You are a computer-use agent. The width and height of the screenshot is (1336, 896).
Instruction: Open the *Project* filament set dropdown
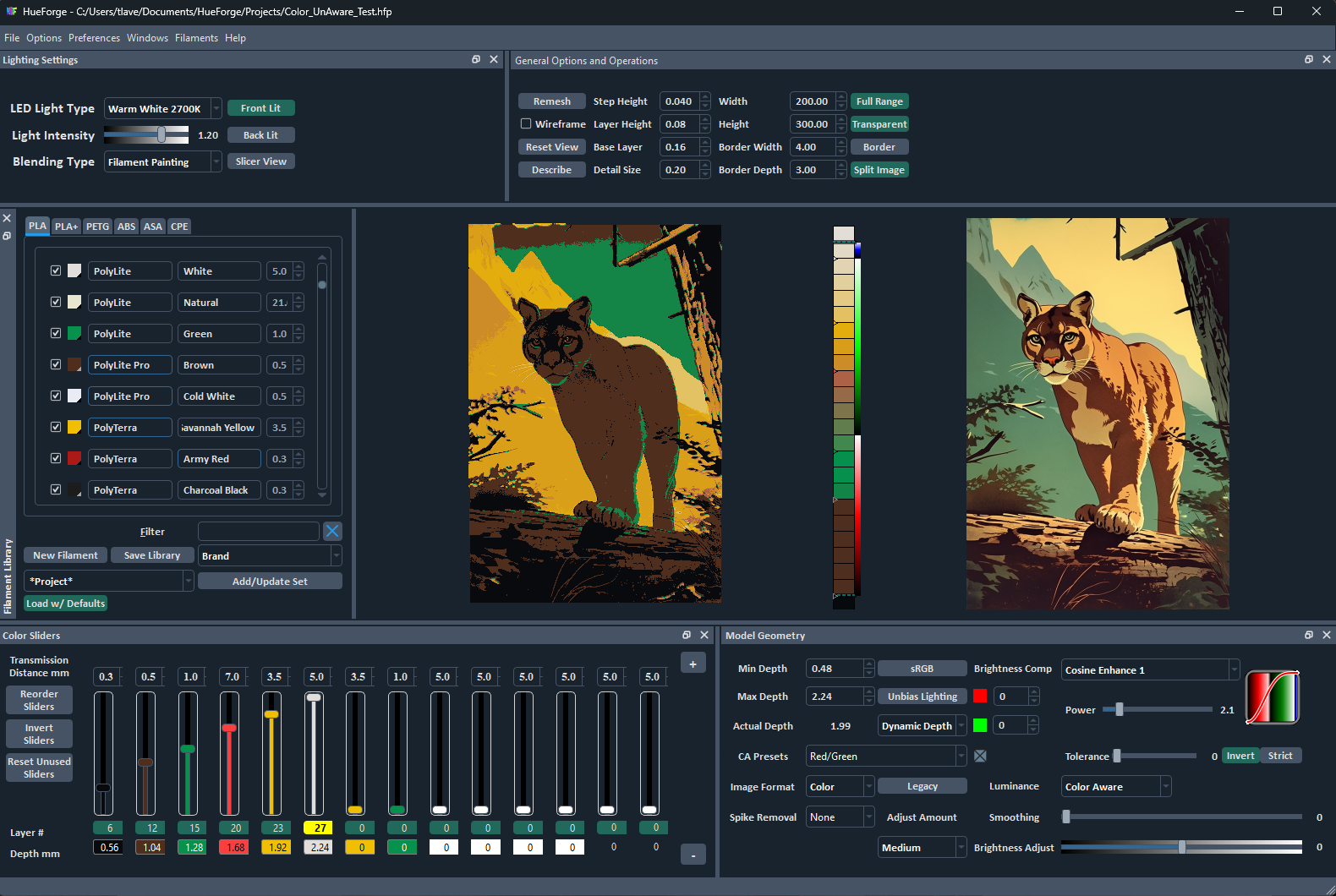(109, 581)
